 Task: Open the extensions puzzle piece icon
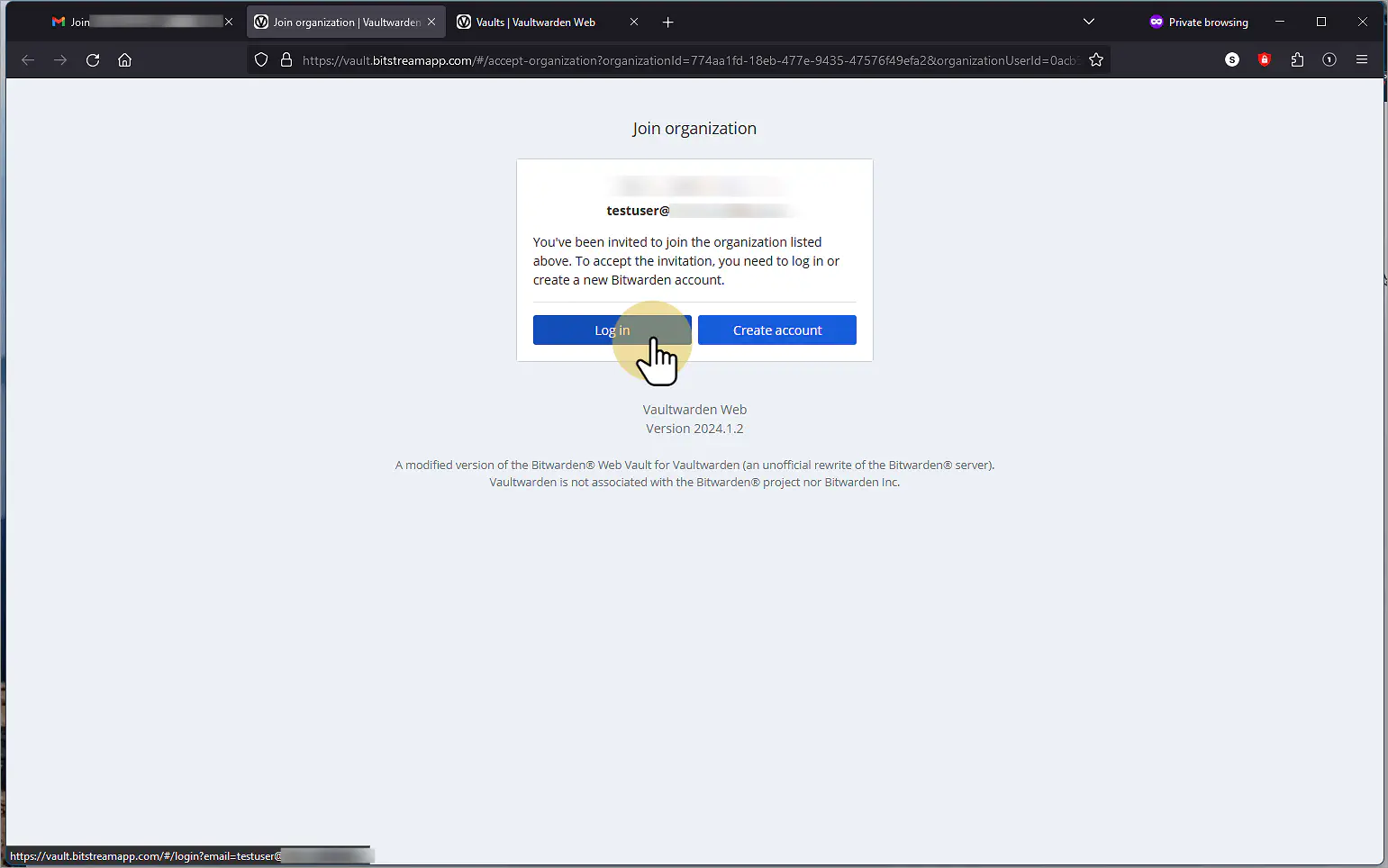[1297, 60]
